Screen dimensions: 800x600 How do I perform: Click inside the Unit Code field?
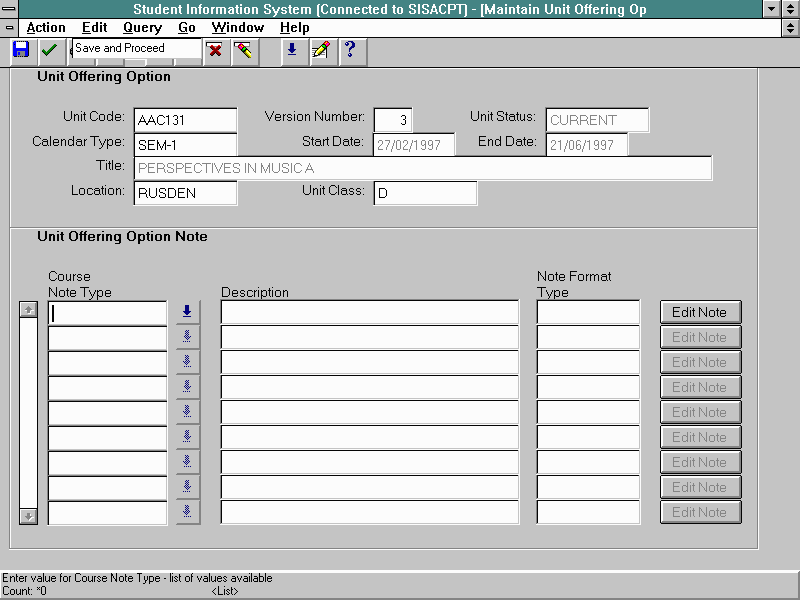[185, 120]
